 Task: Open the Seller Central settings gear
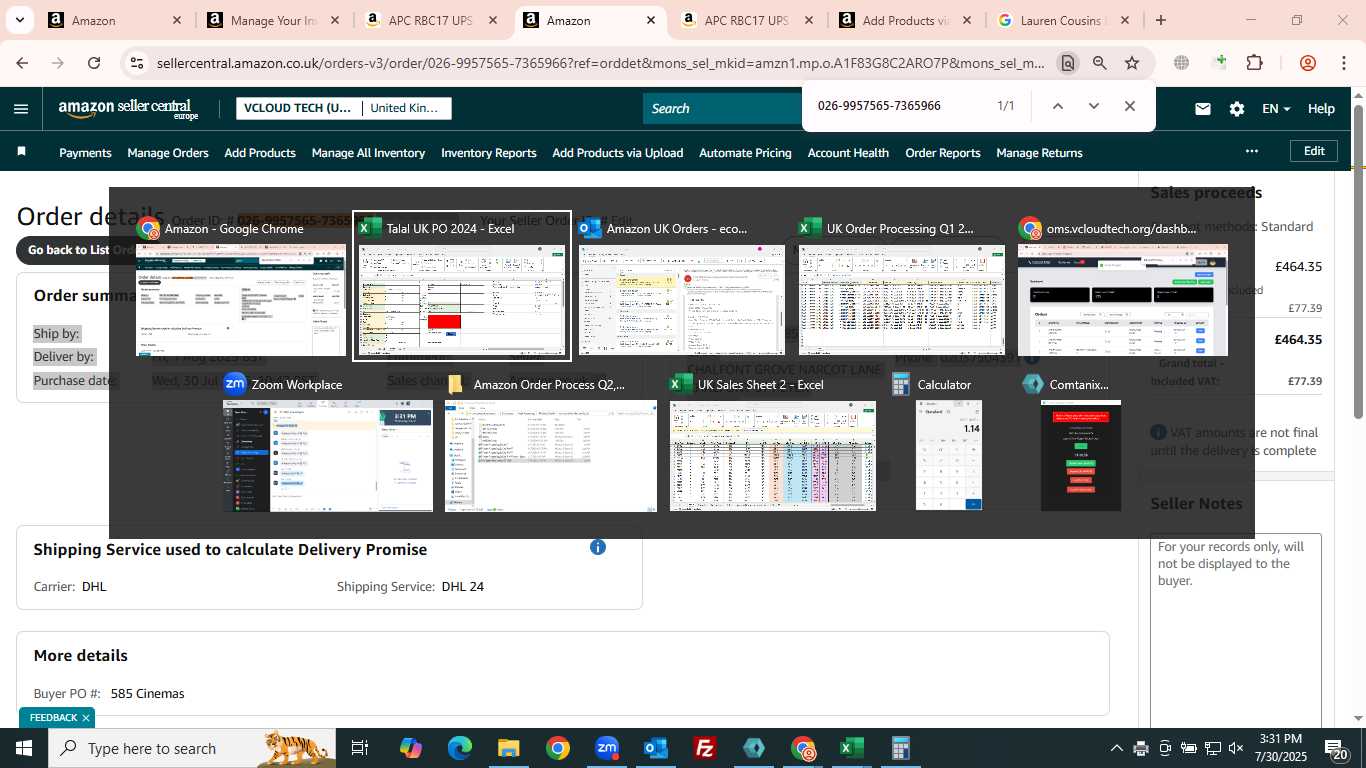[x=1237, y=109]
